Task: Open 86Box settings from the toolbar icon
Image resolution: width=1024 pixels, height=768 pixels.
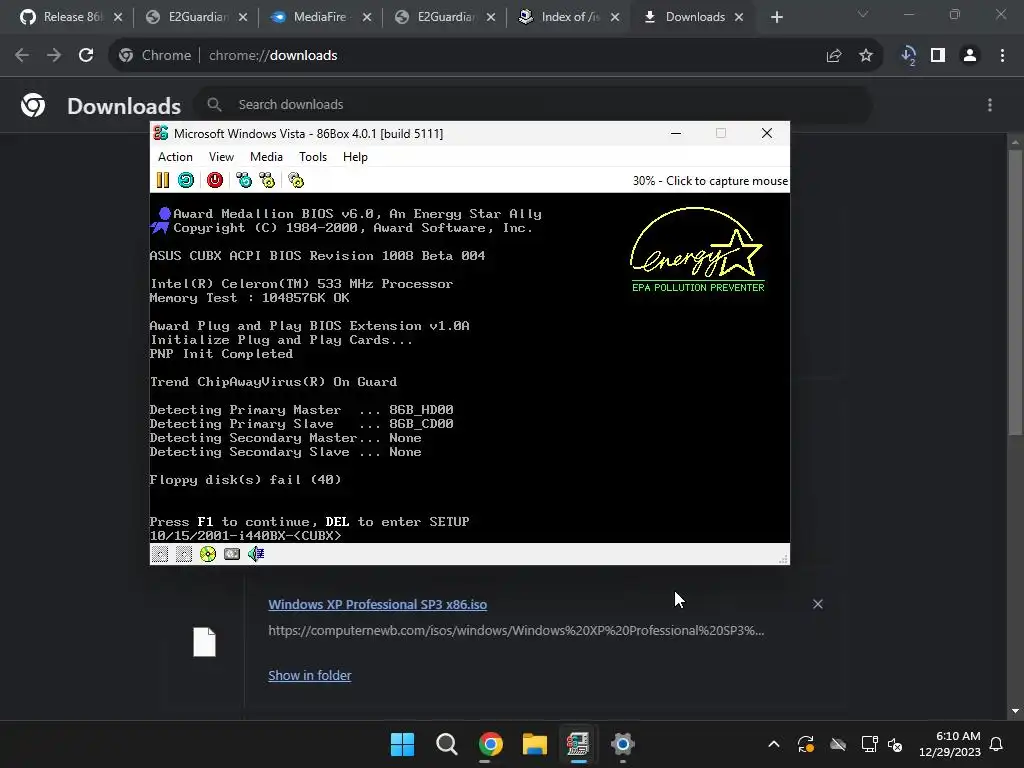Action: pyautogui.click(x=296, y=180)
